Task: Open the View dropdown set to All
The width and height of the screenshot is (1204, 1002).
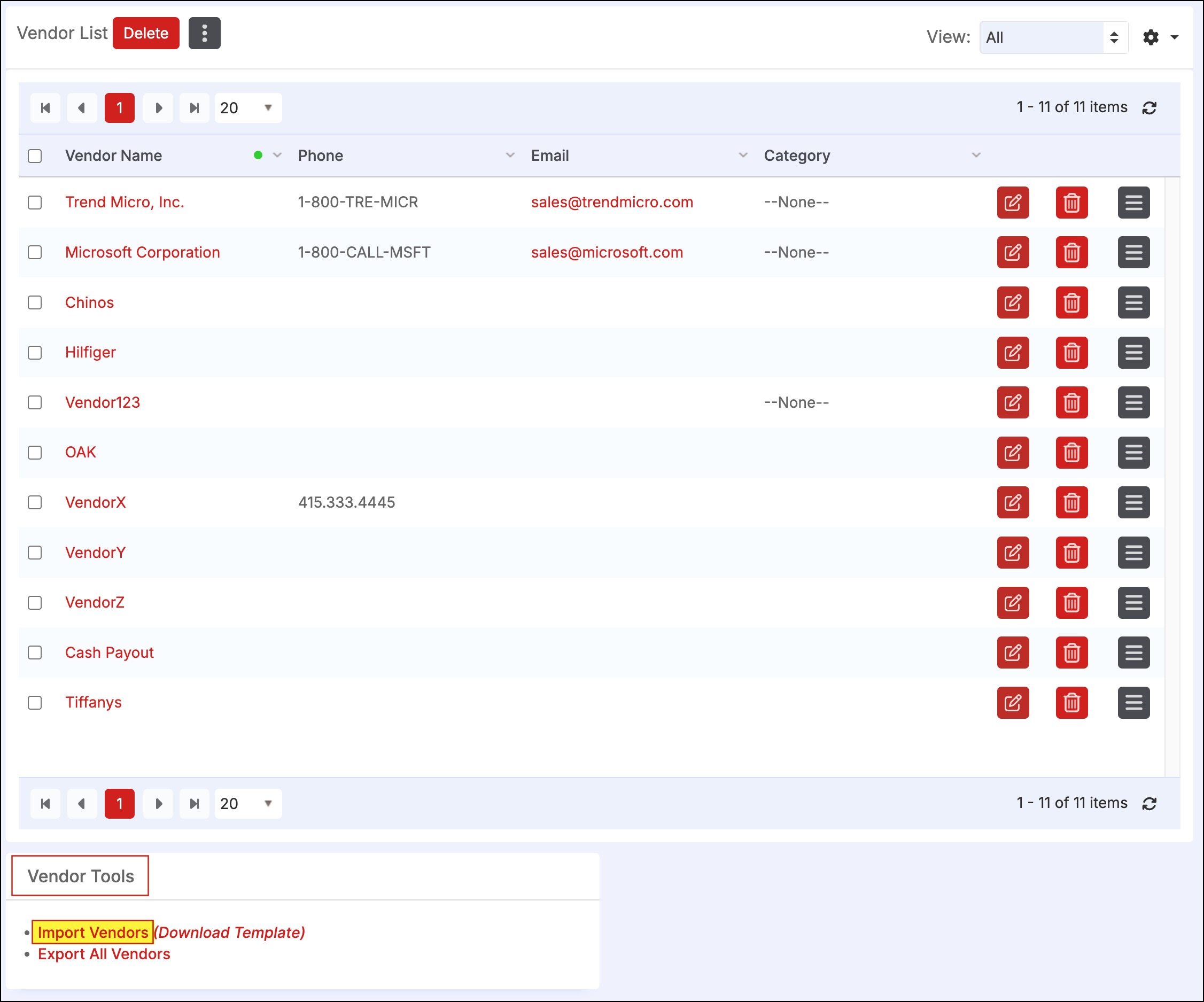Action: pos(1054,37)
